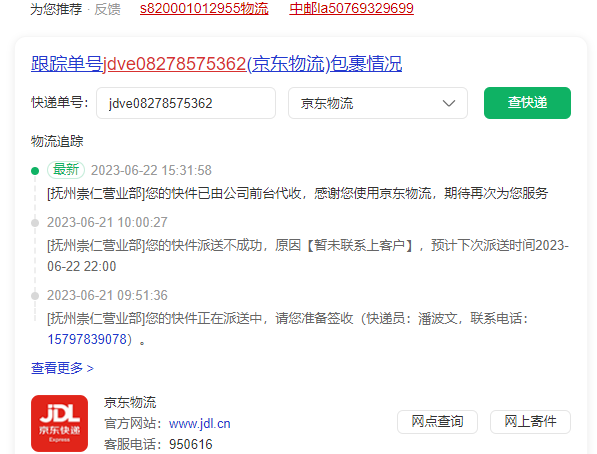Click the green latest-status timeline dot
The height and width of the screenshot is (454, 597).
[35, 171]
